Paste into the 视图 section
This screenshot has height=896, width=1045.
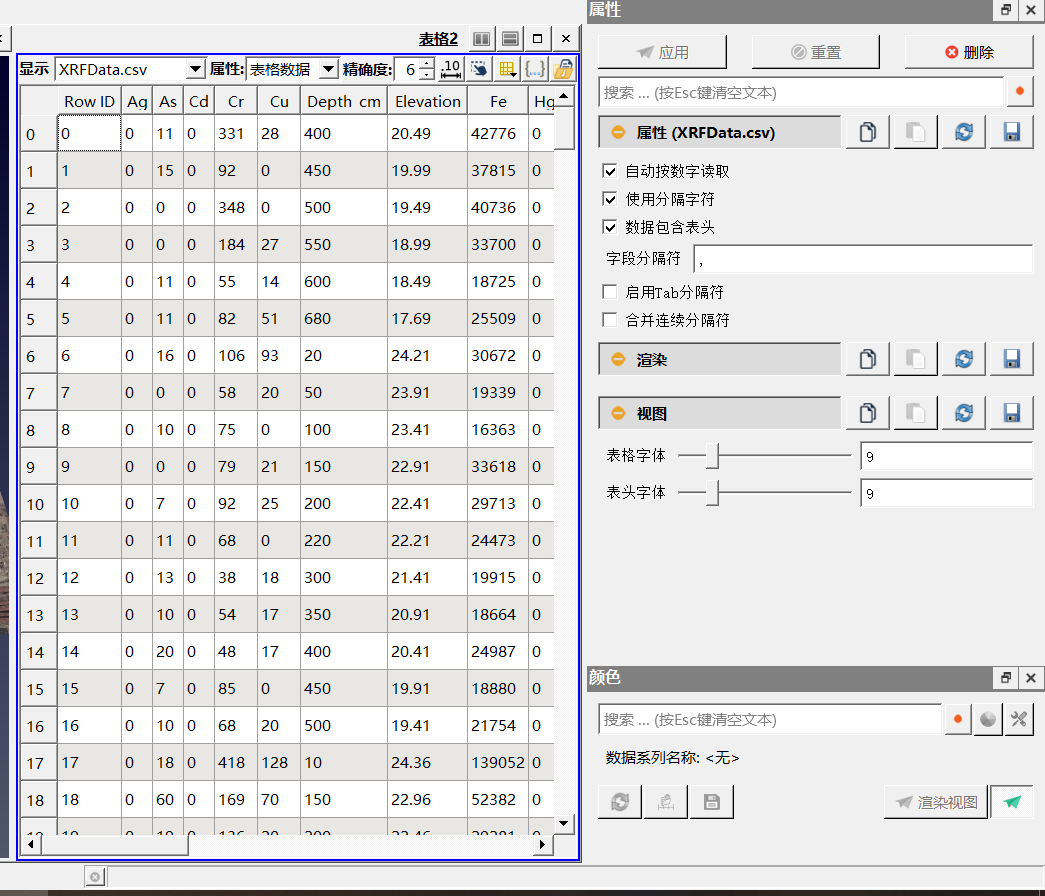(916, 413)
